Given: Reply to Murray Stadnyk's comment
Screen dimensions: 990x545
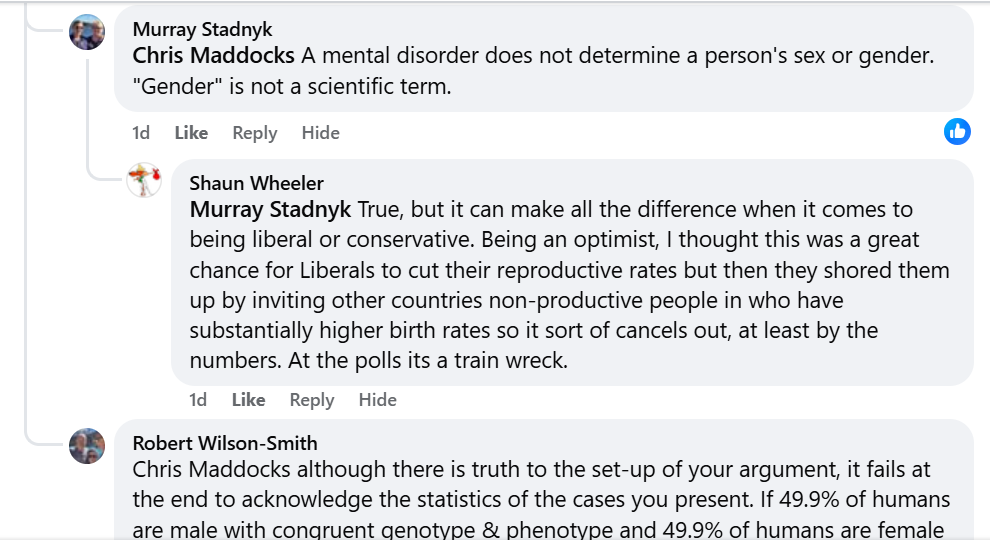Looking at the screenshot, I should [254, 133].
